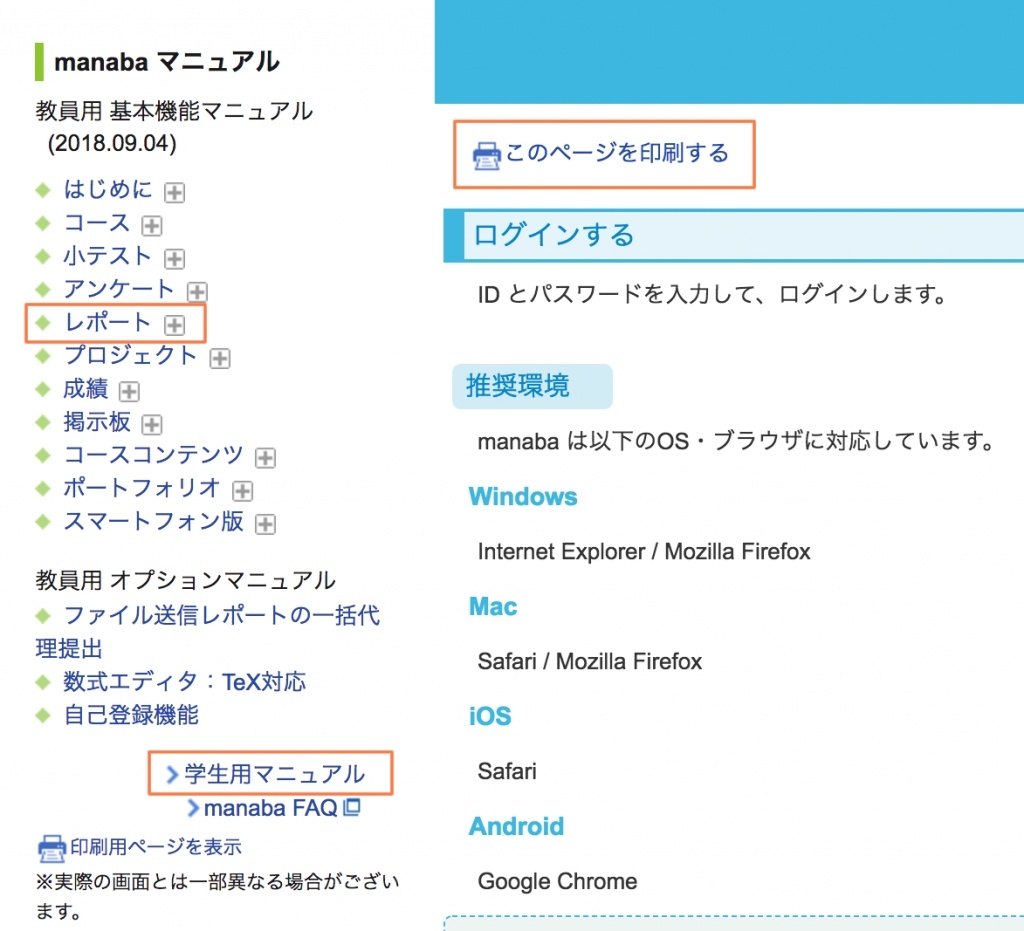Expand the コース section plus icon
Viewport: 1024px width, 931px height.
pyautogui.click(x=152, y=225)
